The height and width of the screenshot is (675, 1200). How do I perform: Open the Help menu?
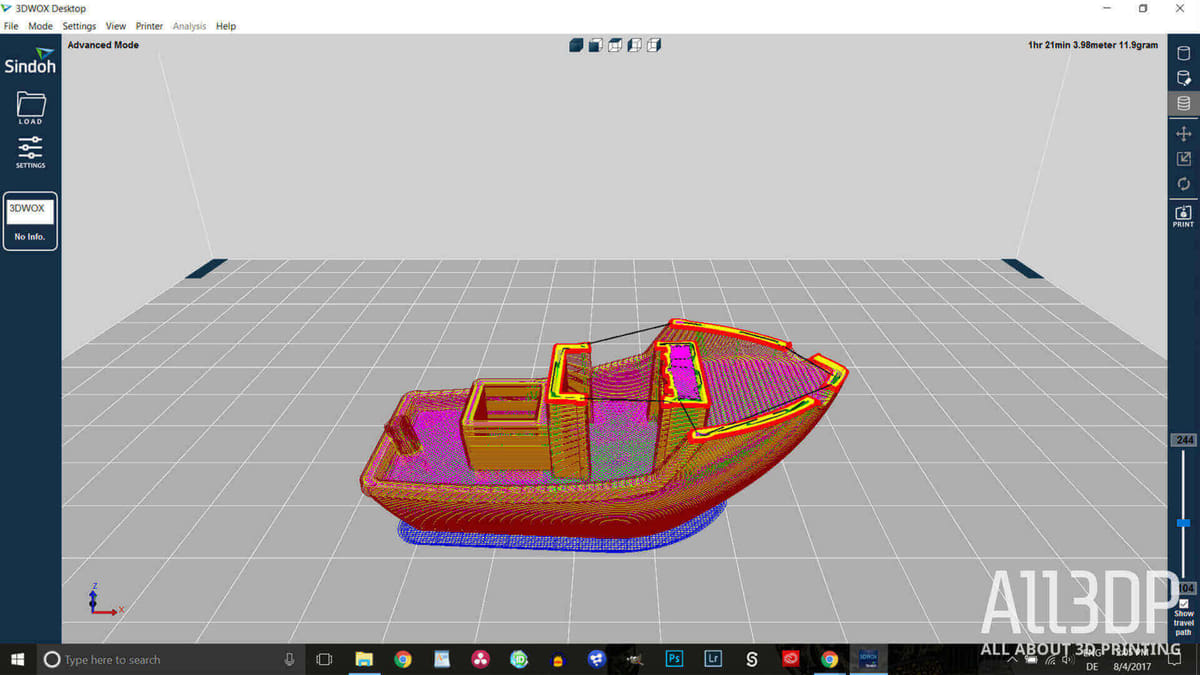tap(226, 26)
